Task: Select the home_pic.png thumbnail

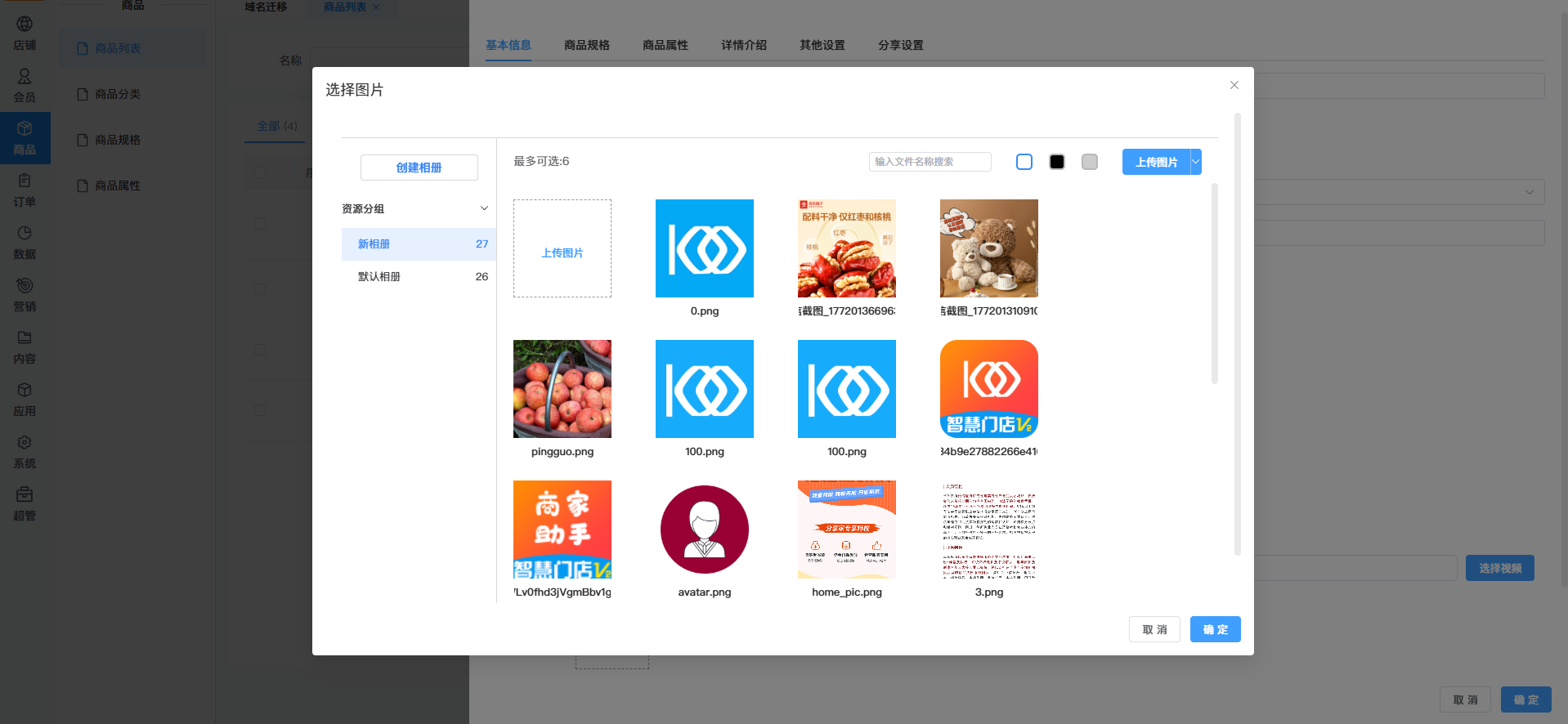Action: click(847, 530)
